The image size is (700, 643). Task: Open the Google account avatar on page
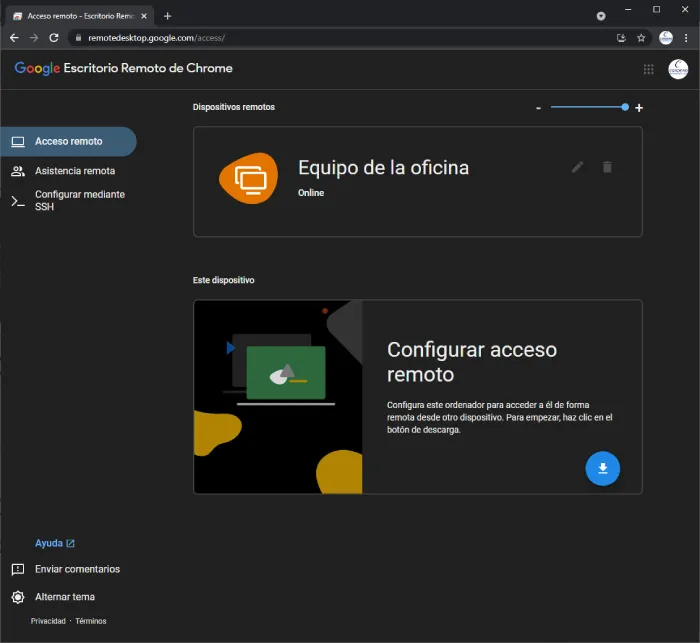[x=678, y=69]
